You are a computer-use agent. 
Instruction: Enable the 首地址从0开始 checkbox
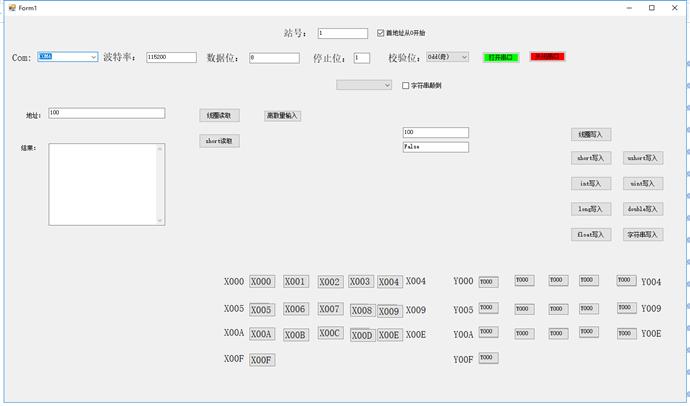[380, 33]
